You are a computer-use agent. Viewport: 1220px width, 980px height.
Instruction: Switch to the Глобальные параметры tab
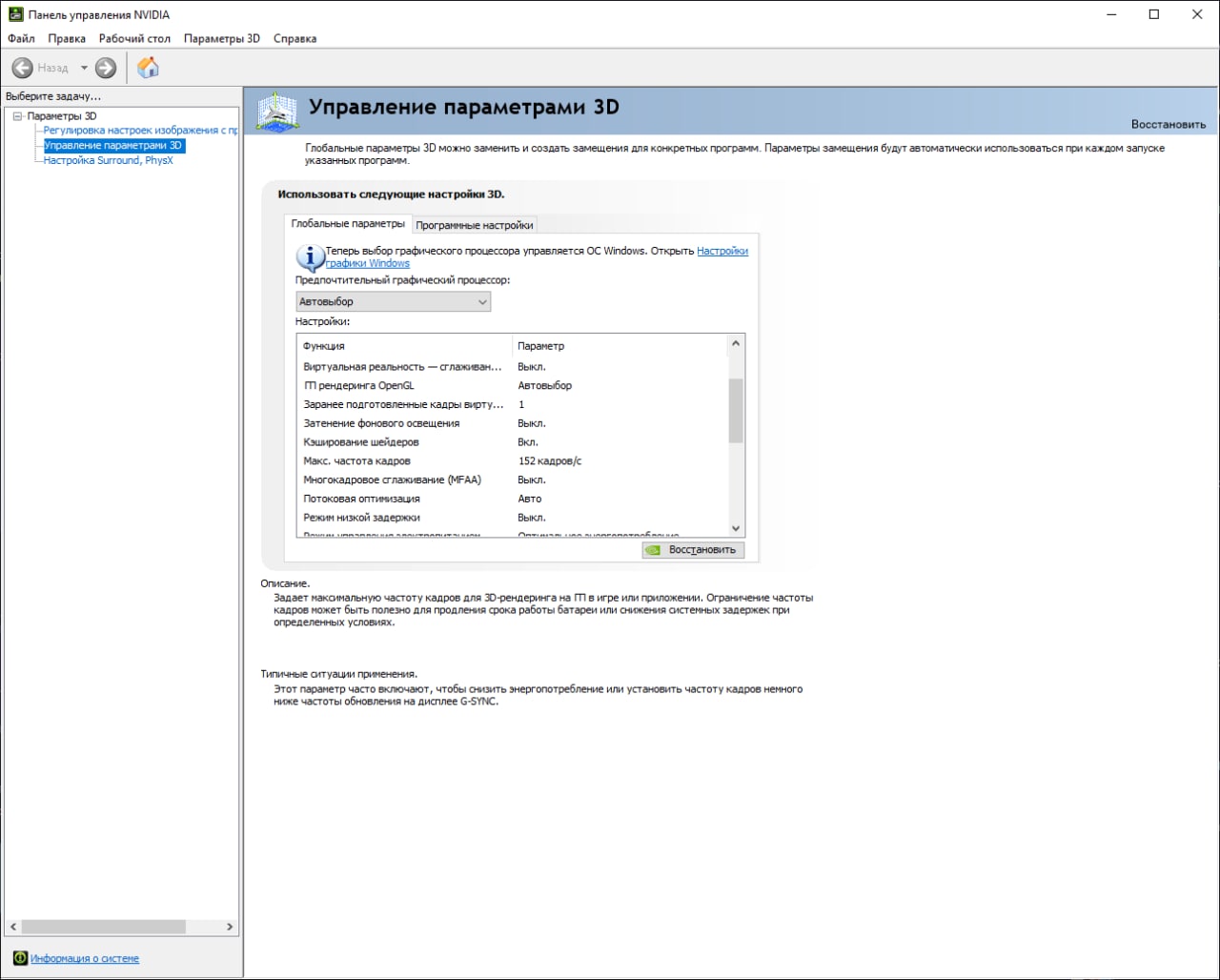[x=348, y=224]
